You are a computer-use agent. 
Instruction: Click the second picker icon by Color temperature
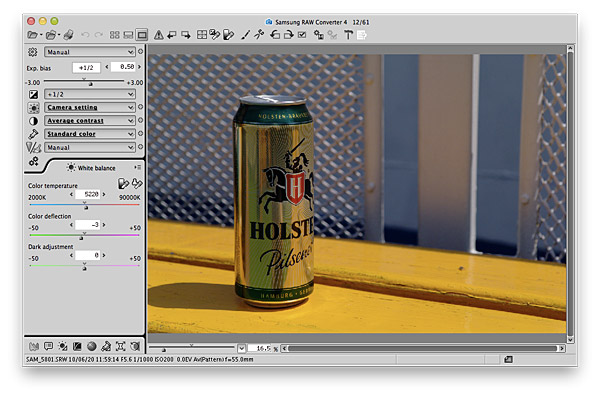(137, 184)
